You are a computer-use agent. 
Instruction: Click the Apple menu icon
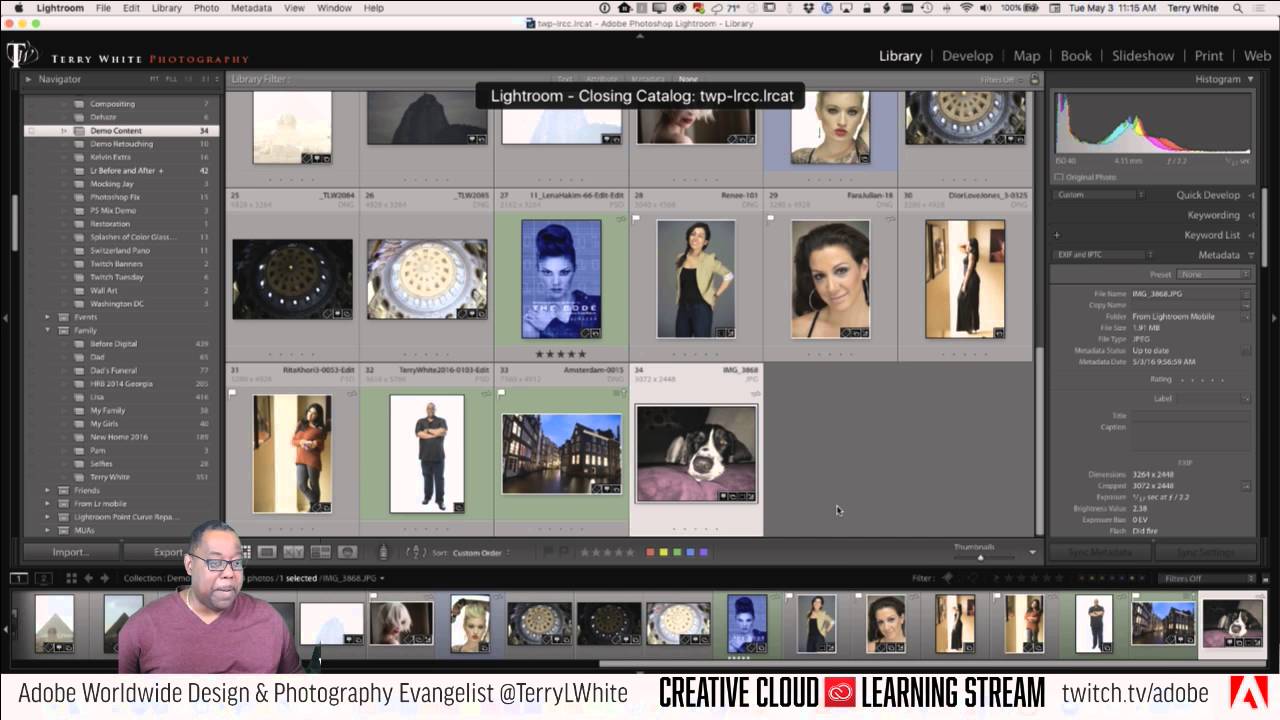(18, 8)
